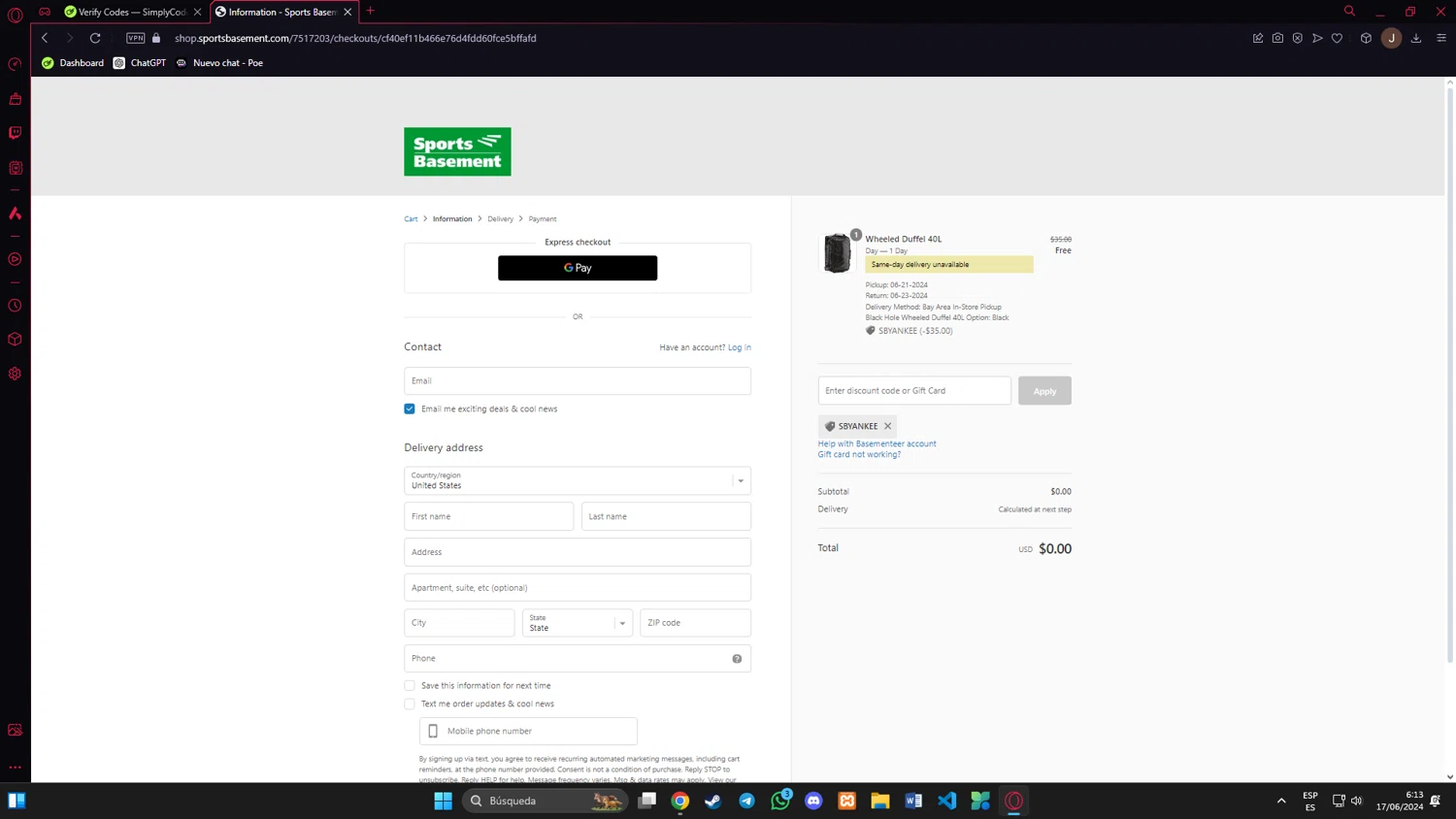Open Aria AI icon in sidebar
The height and width of the screenshot is (819, 1456).
15,213
